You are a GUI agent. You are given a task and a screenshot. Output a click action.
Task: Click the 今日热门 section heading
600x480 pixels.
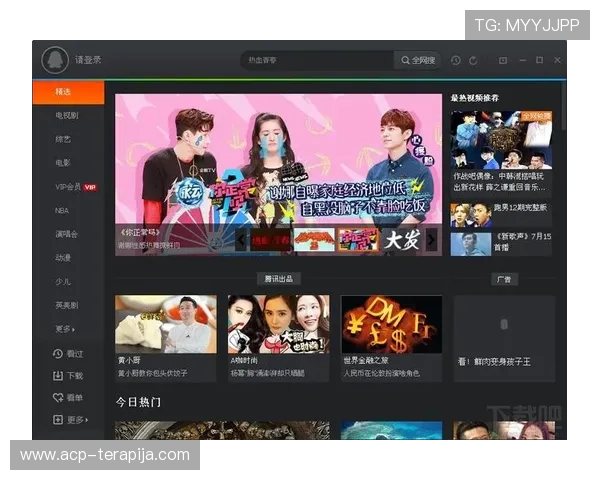[x=139, y=402]
